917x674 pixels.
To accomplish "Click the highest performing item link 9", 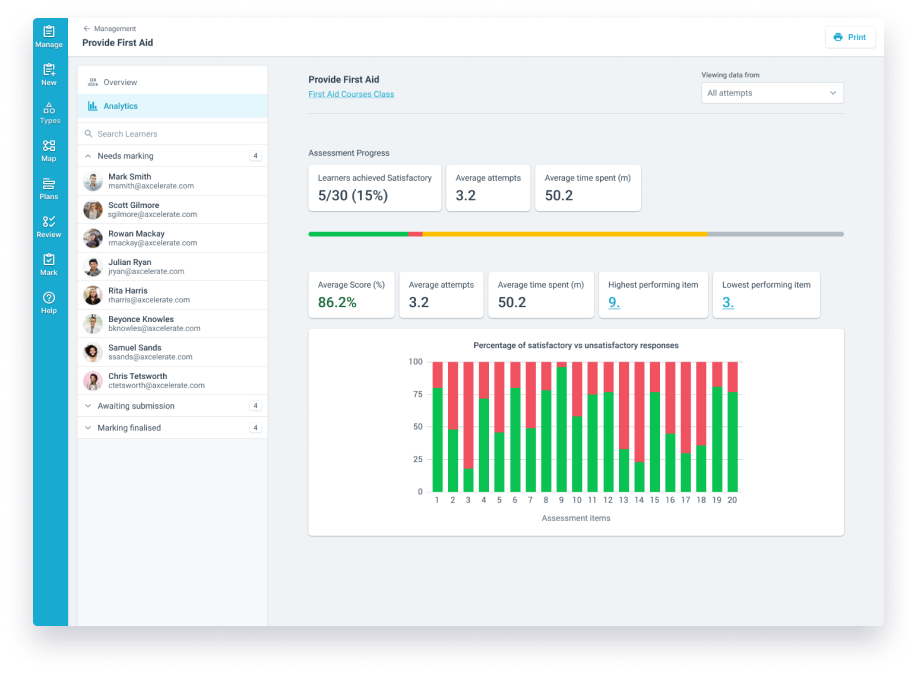I will (x=614, y=302).
